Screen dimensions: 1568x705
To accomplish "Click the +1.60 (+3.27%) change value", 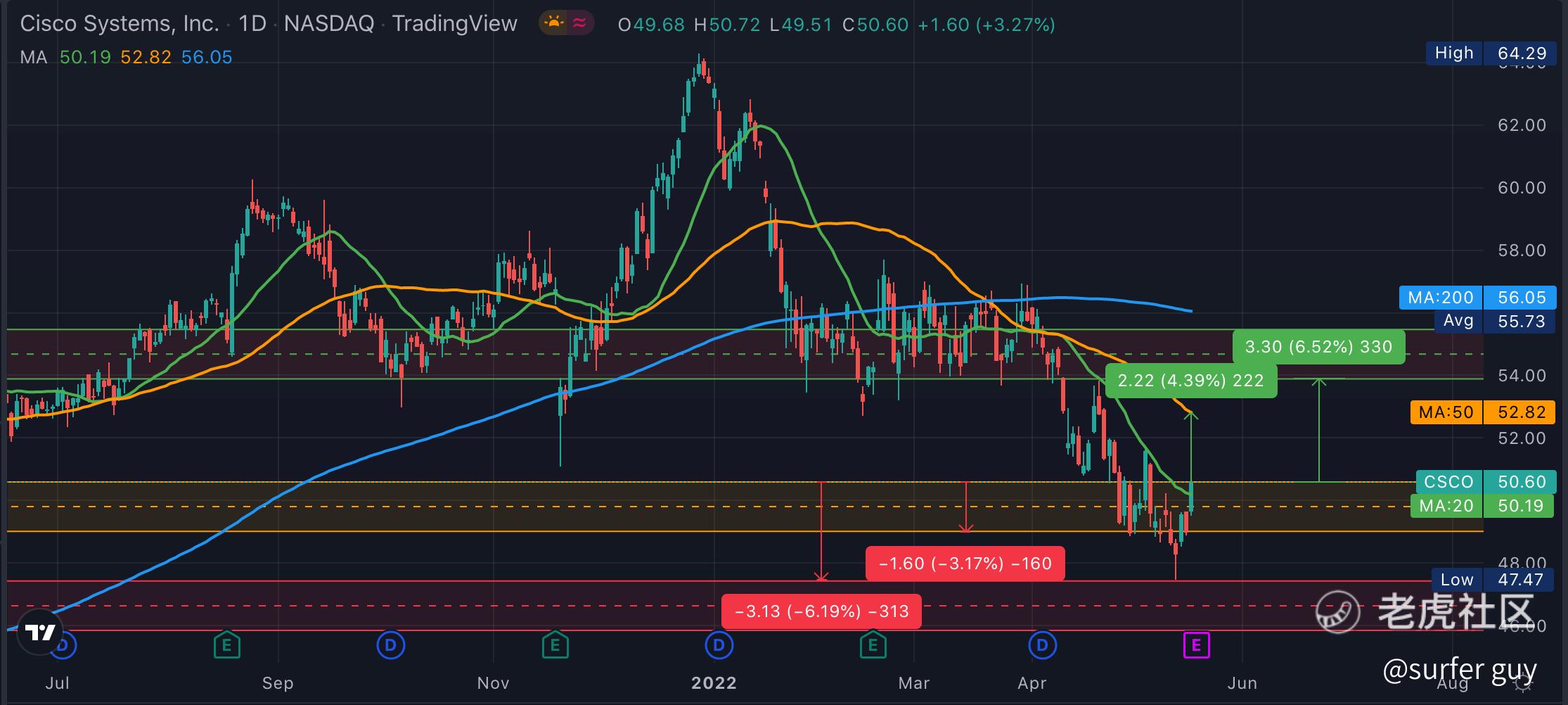I will pos(987,25).
